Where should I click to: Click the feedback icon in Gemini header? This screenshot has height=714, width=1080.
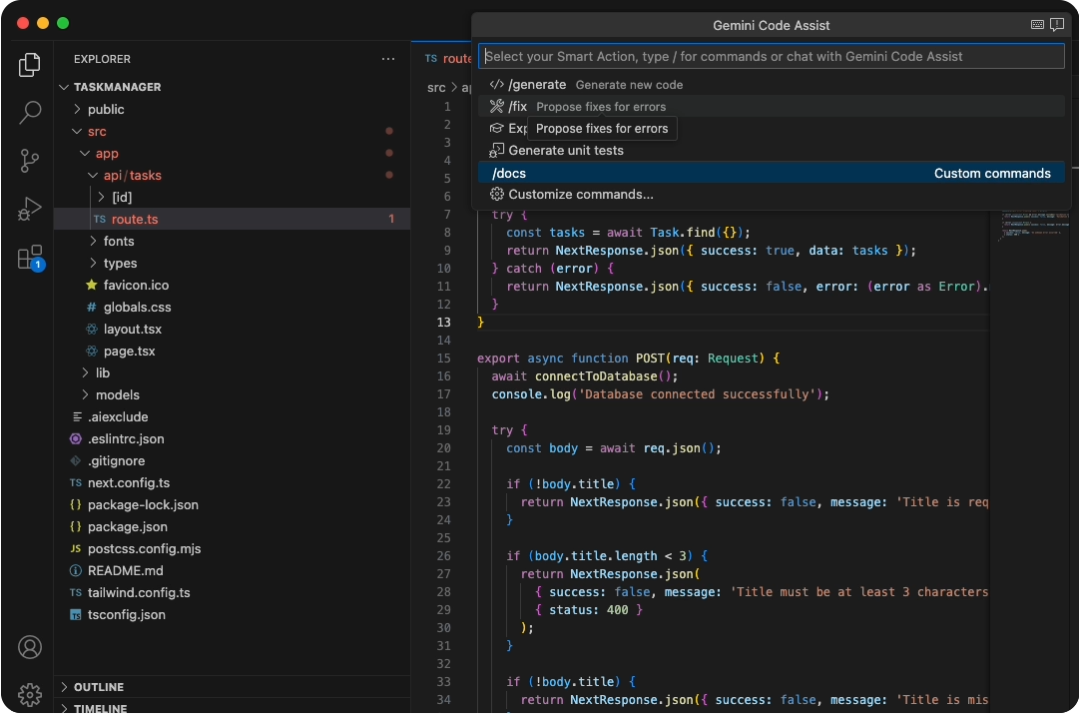click(1057, 25)
